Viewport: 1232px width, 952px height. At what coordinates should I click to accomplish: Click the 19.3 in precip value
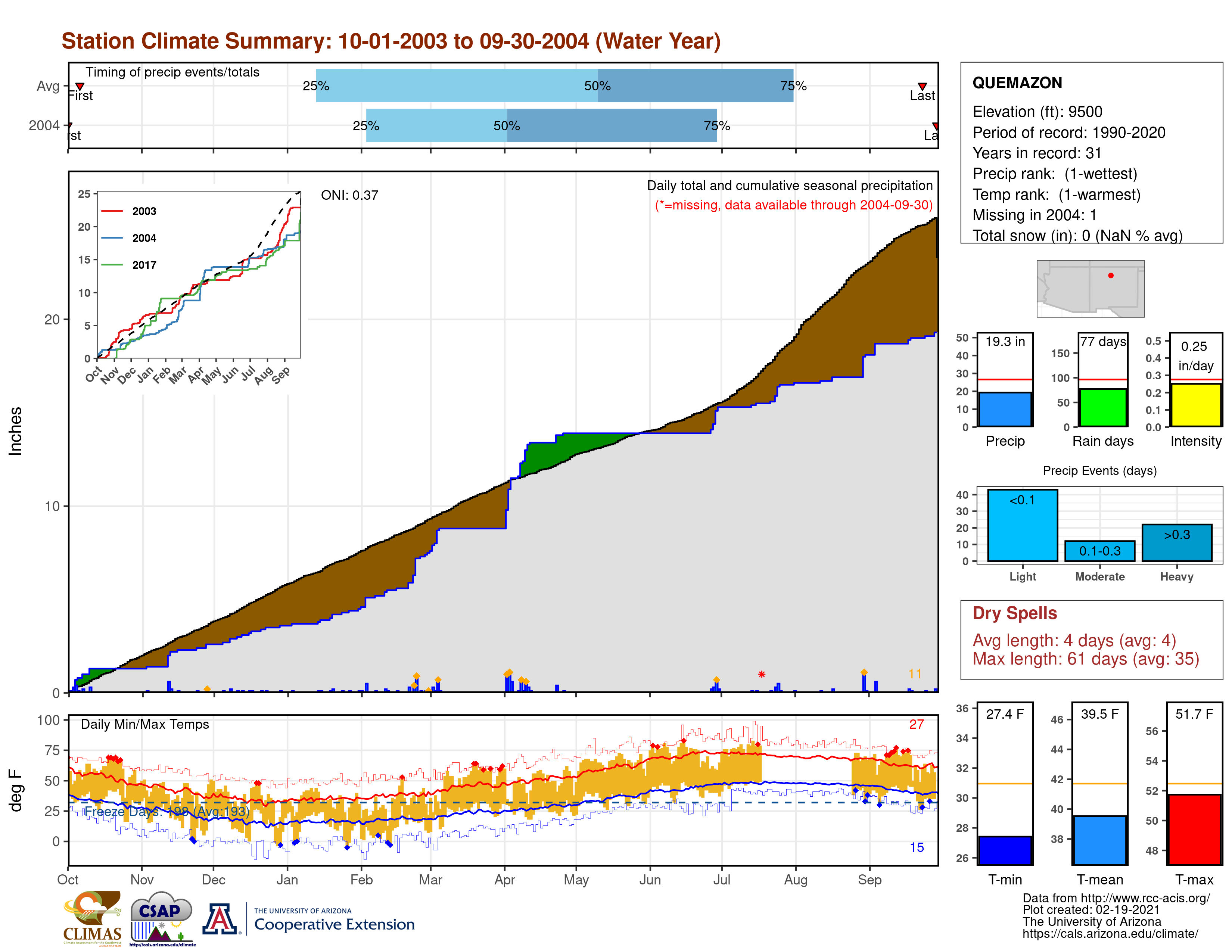1005,341
